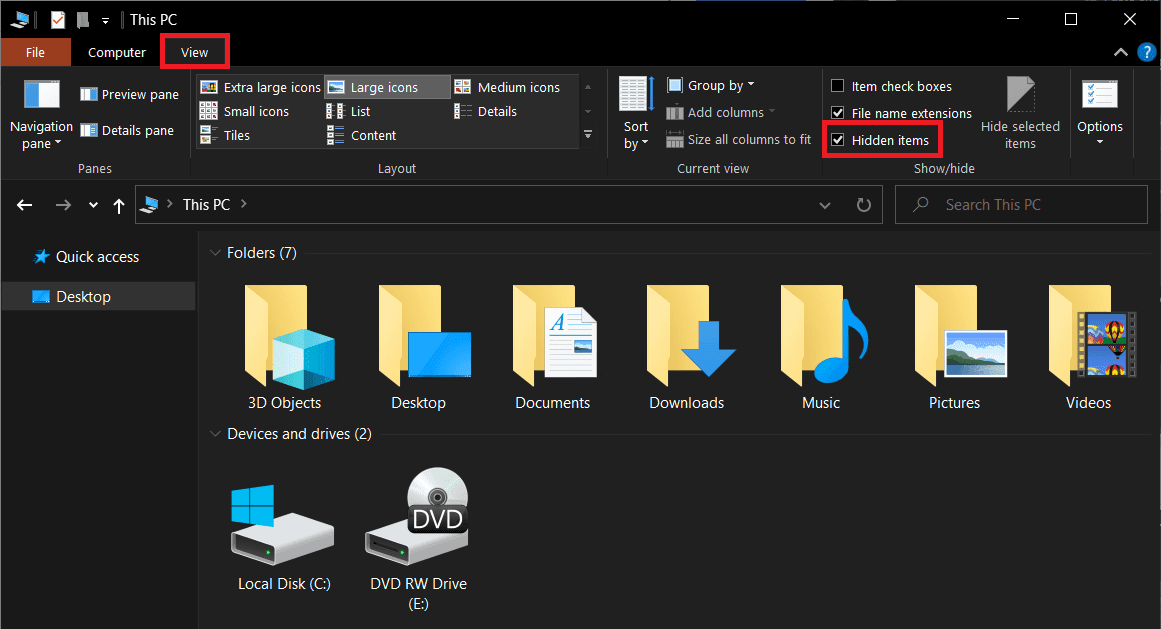The image size is (1161, 629).
Task: Click the Search This PC field
Action: 1030,205
